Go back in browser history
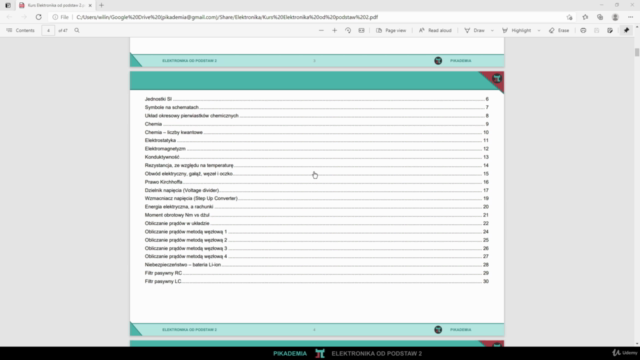640x360 pixels. pyautogui.click(x=9, y=17)
